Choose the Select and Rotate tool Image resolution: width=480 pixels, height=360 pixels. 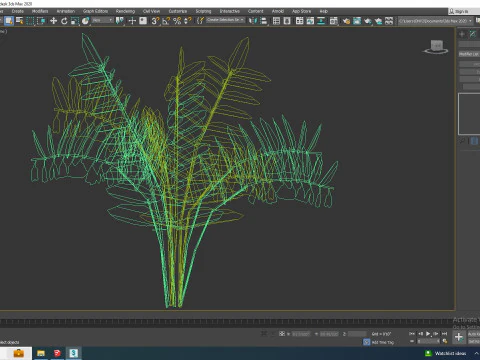pyautogui.click(x=64, y=21)
